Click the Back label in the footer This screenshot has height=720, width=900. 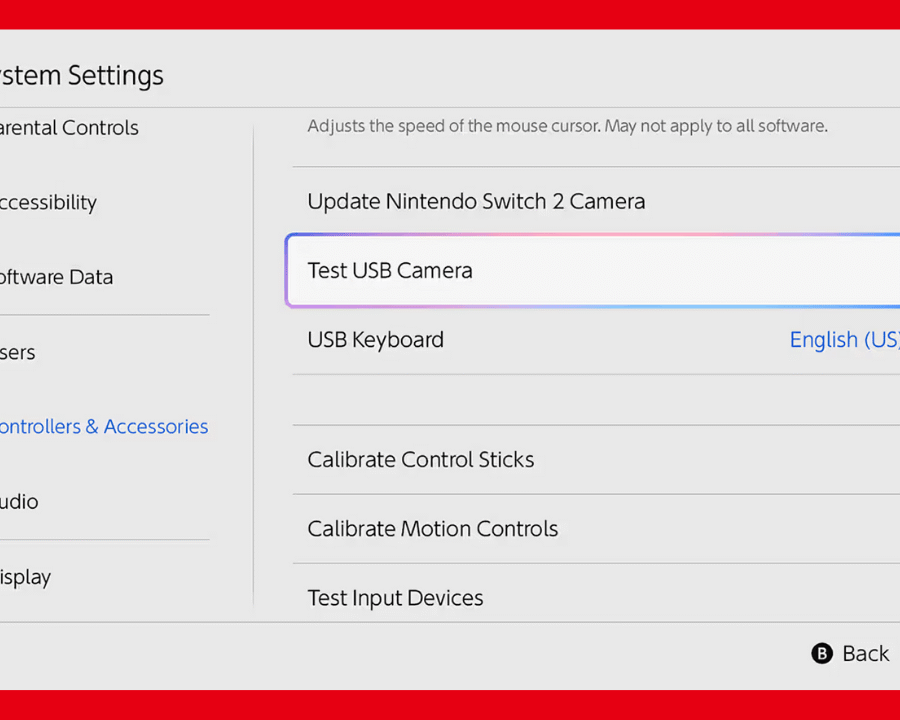866,653
